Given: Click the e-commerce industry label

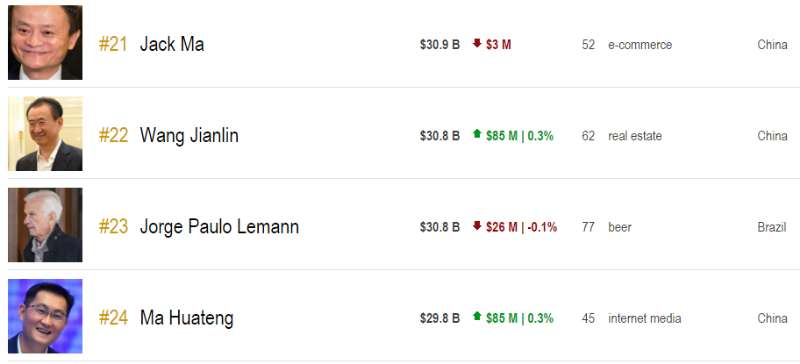Looking at the screenshot, I should click(x=640, y=45).
